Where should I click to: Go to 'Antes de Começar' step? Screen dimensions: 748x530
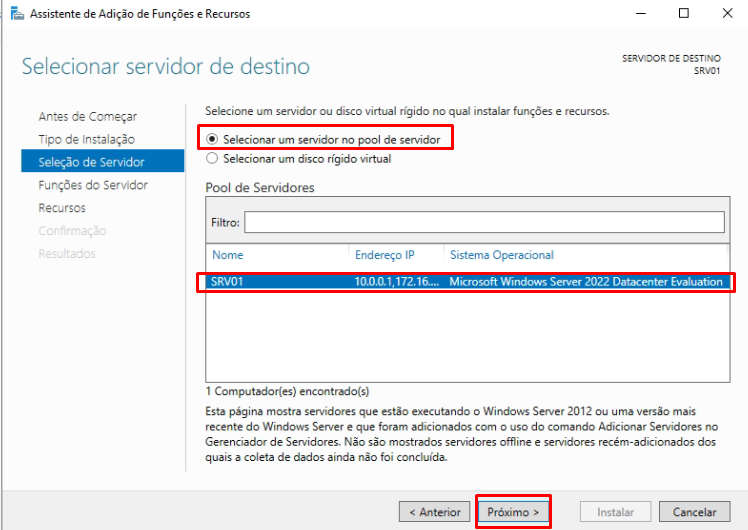pyautogui.click(x=88, y=116)
